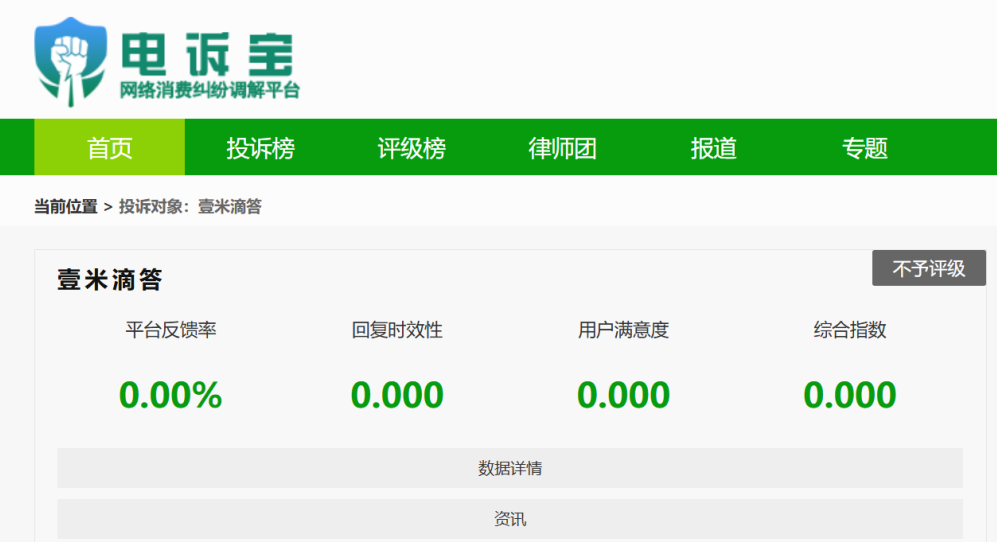Click the 0.000 value under 回复时效性
This screenshot has height=542, width=997.
click(397, 394)
